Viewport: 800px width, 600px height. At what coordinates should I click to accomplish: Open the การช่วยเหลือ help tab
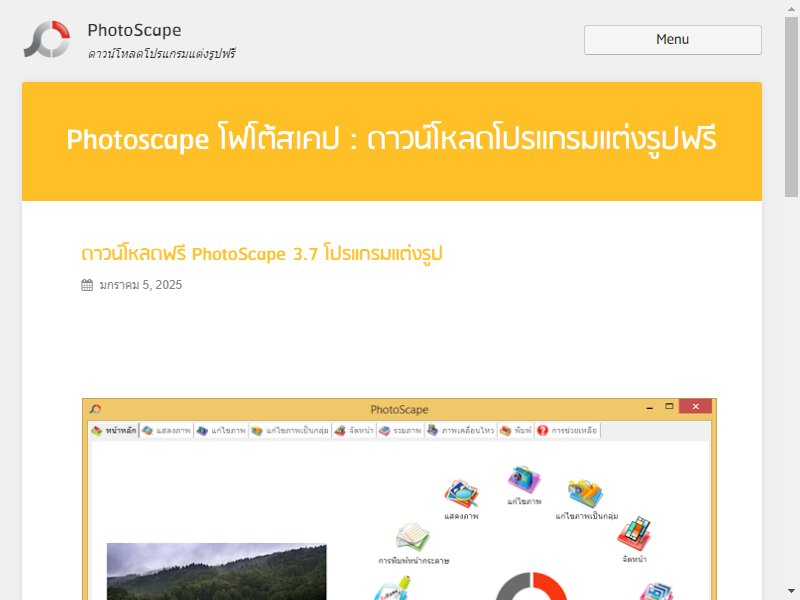(x=567, y=431)
